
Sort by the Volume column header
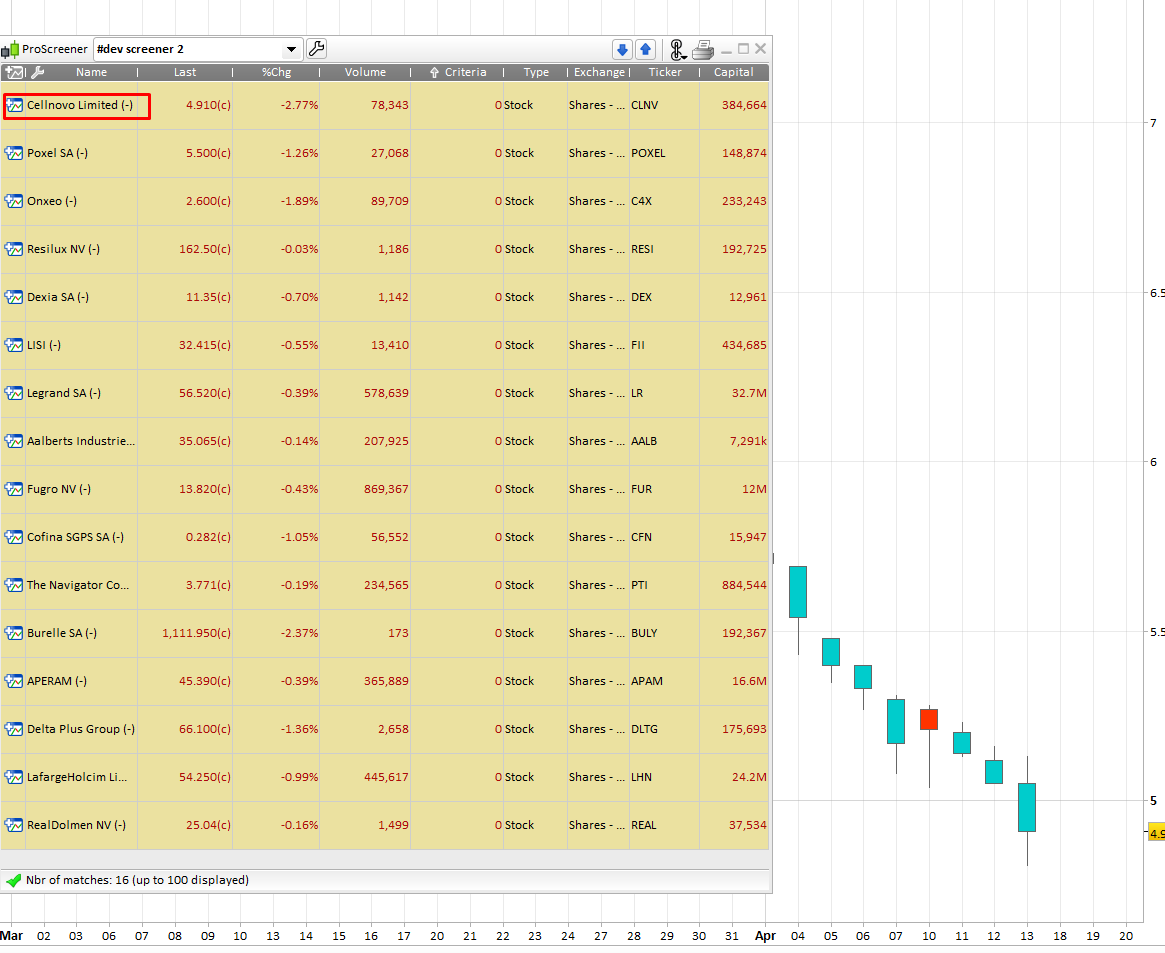pyautogui.click(x=365, y=72)
